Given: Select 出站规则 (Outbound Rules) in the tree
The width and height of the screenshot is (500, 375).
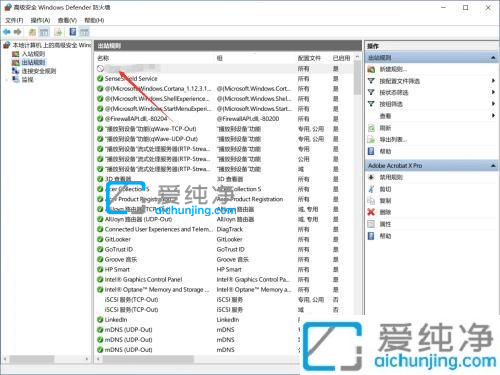Looking at the screenshot, I should (x=33, y=62).
